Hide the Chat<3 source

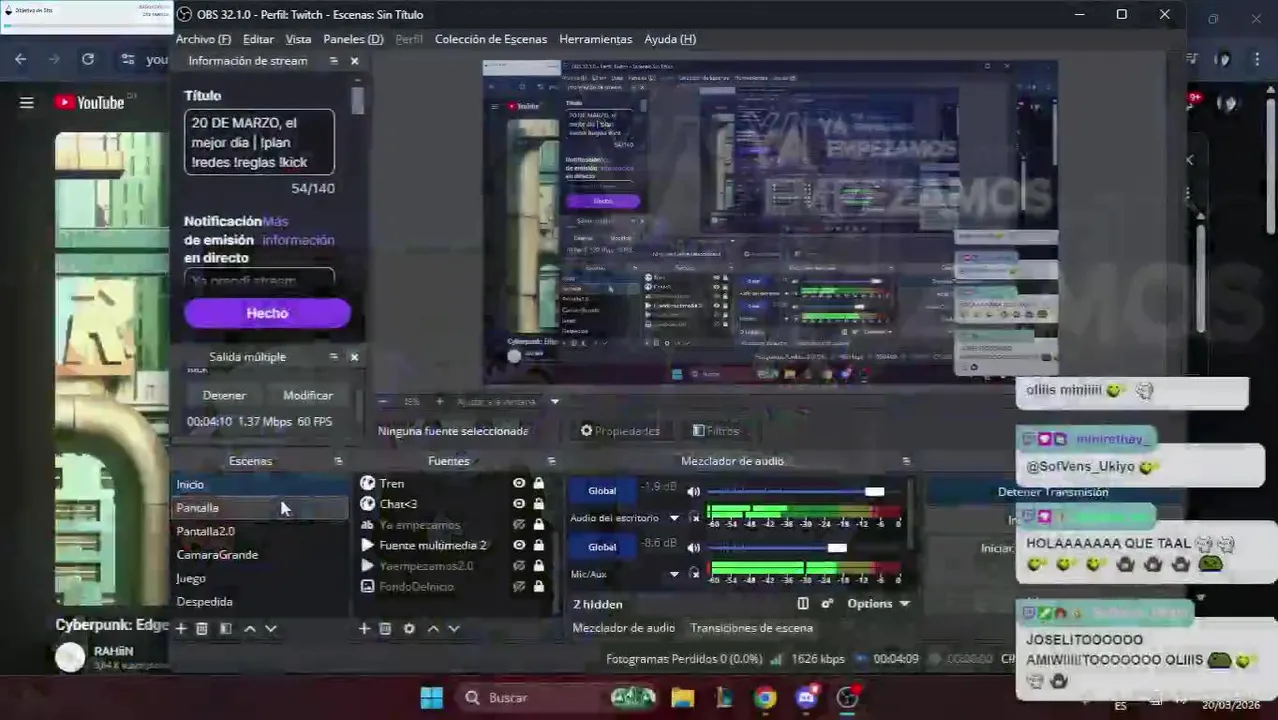[519, 504]
